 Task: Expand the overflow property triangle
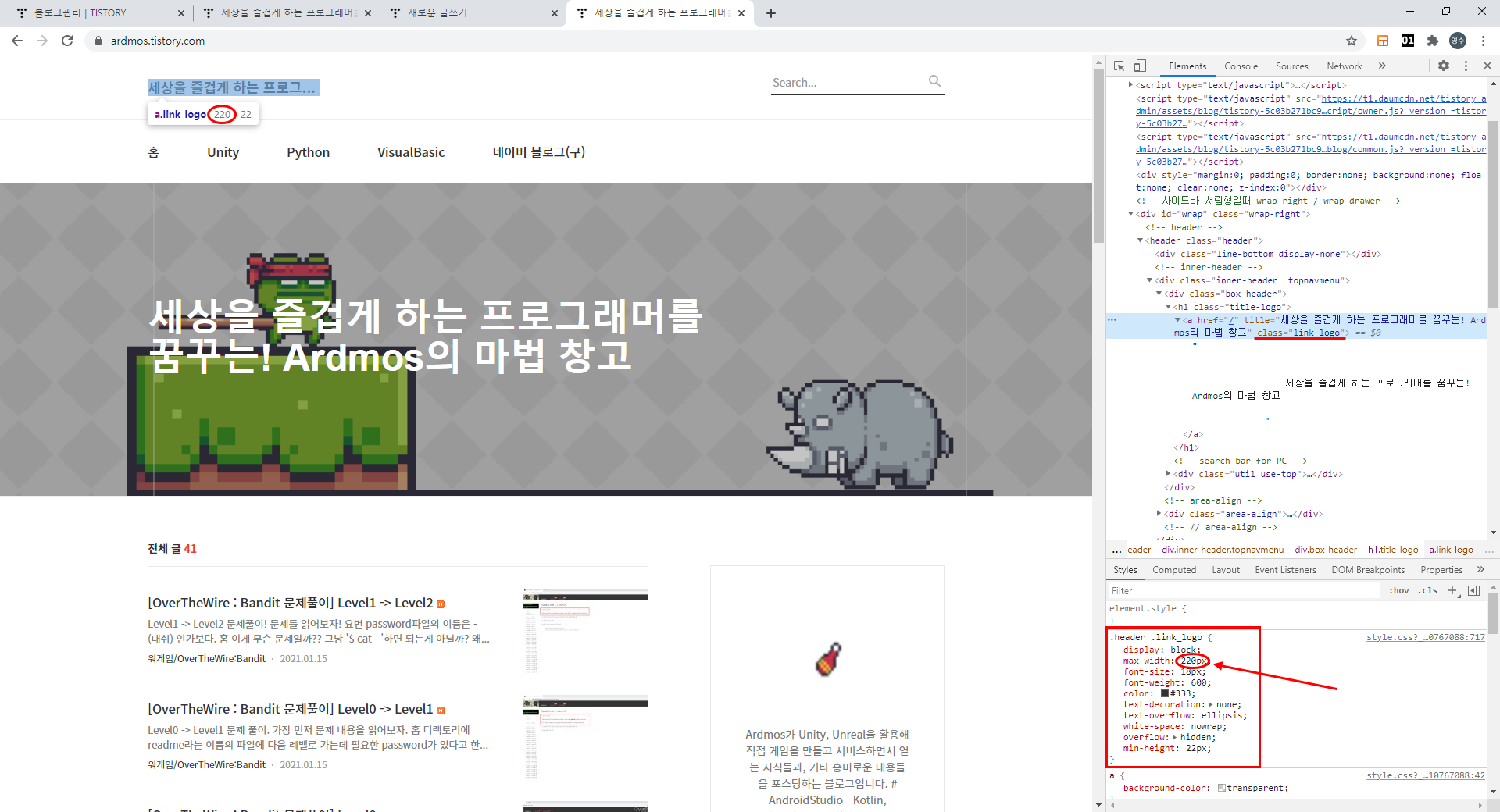click(1174, 737)
